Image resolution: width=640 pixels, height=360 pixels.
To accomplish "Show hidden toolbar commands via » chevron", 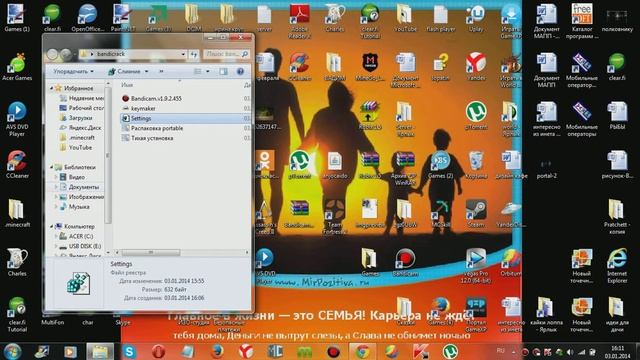I will [161, 71].
